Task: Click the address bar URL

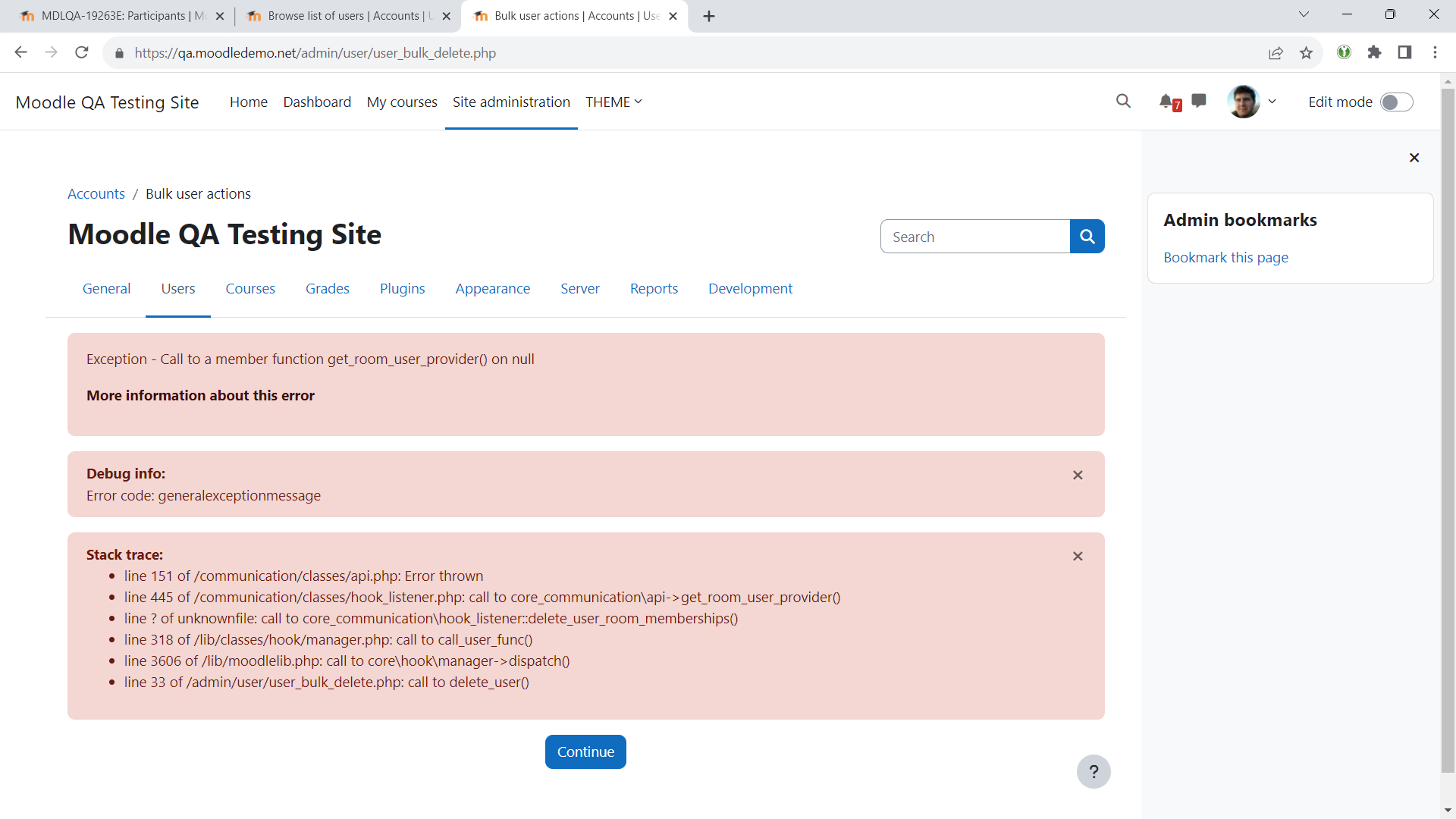Action: (315, 53)
